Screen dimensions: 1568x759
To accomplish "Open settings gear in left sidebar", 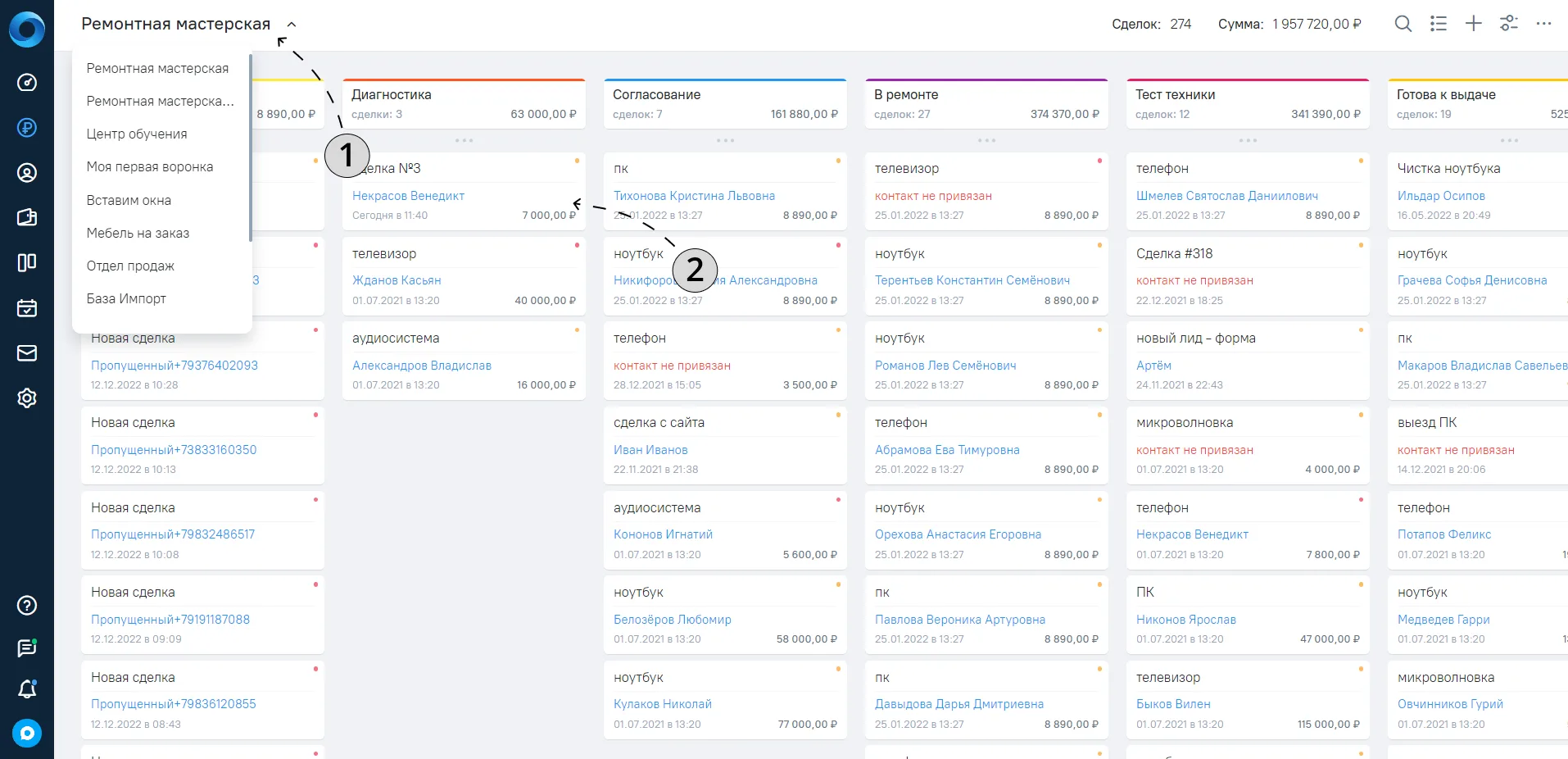I will [x=27, y=398].
